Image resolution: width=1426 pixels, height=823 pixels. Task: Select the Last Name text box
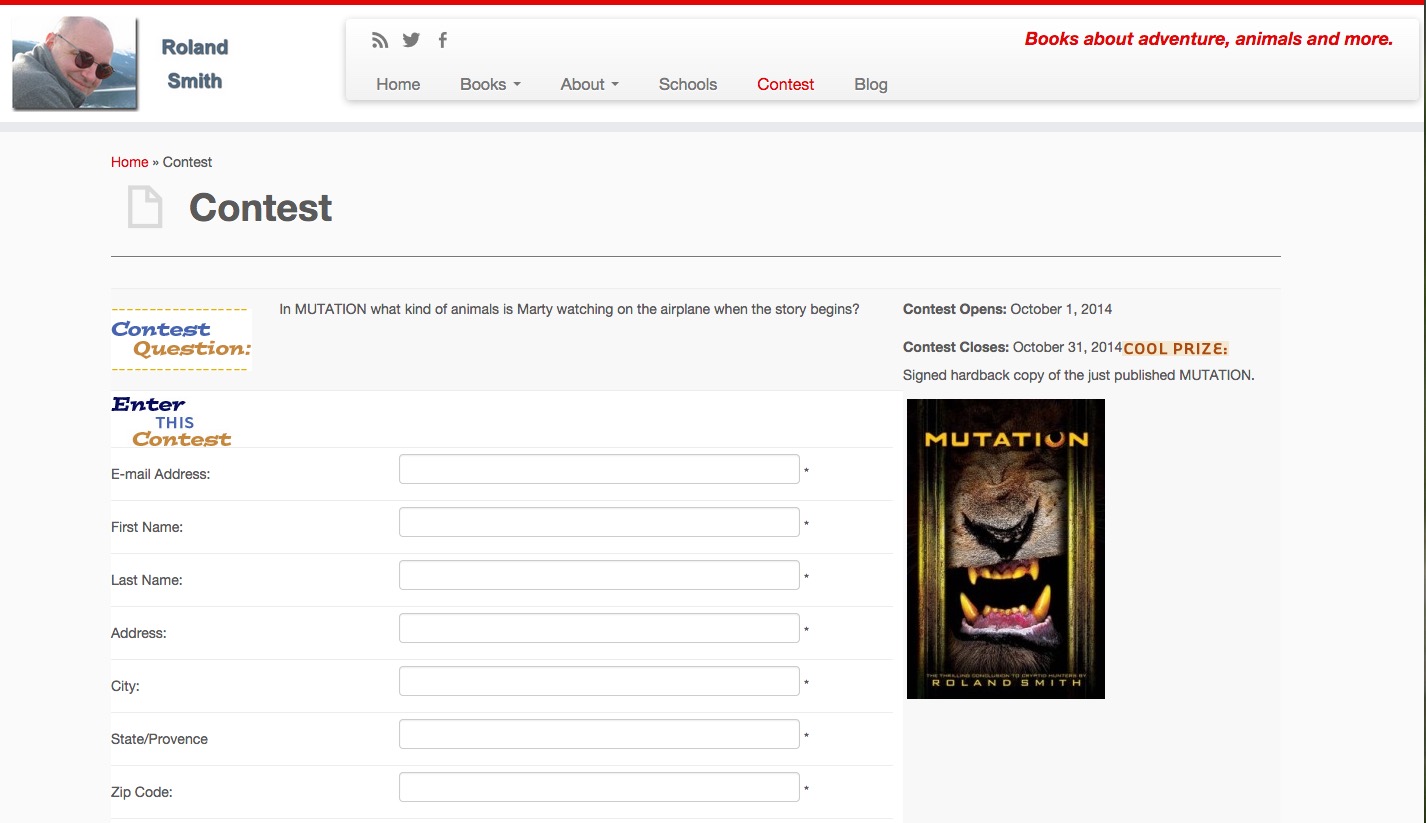(599, 575)
